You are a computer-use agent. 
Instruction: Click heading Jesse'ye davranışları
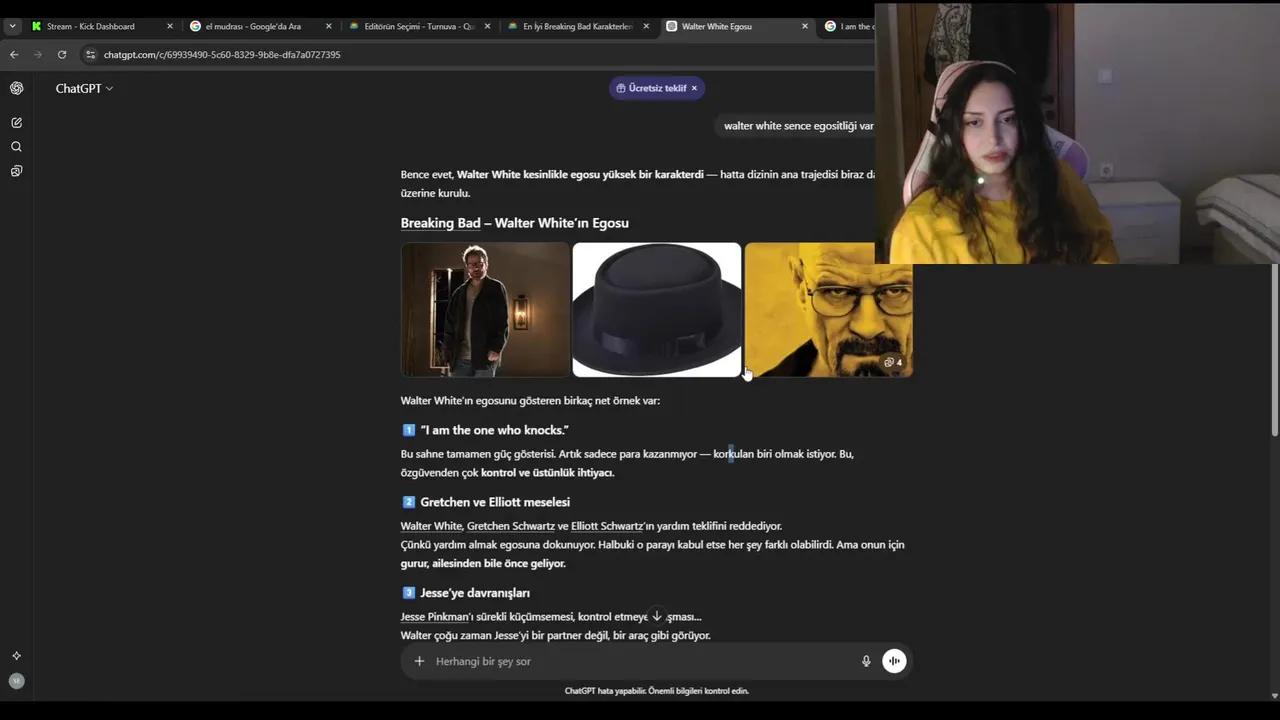(x=475, y=593)
